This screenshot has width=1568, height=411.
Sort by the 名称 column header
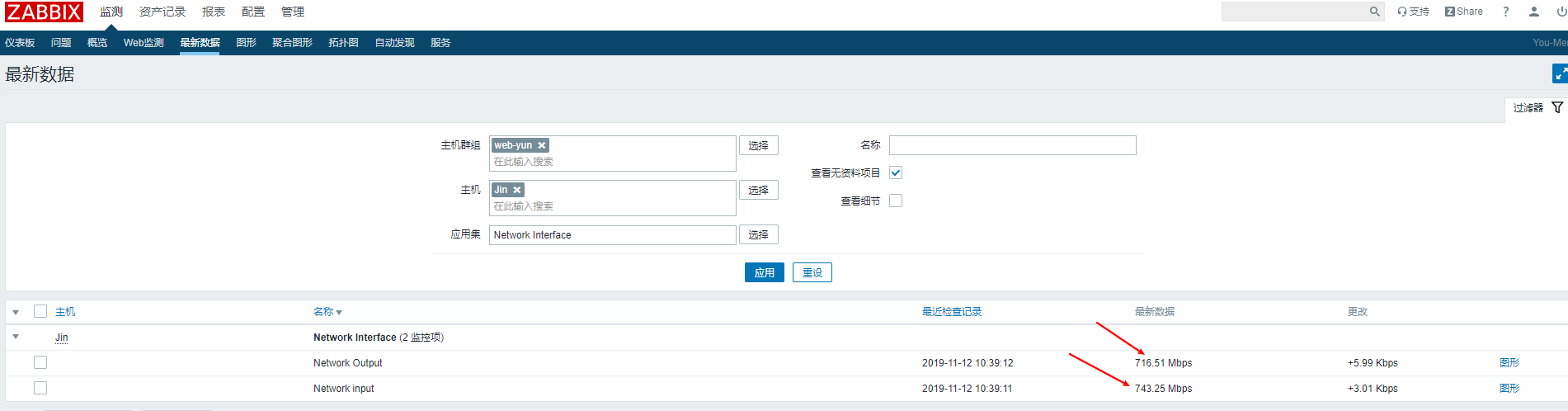323,312
